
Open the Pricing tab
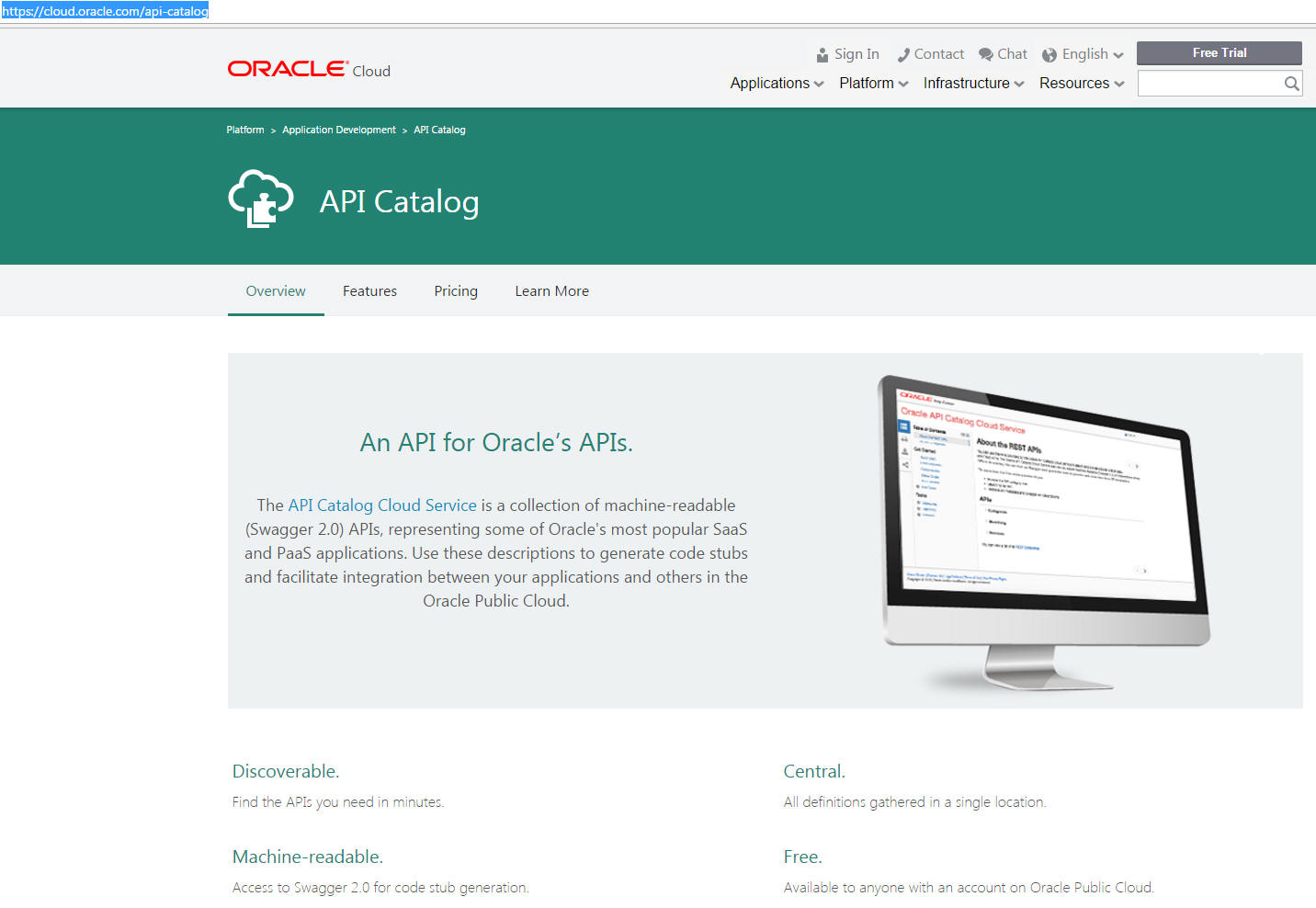coord(456,290)
